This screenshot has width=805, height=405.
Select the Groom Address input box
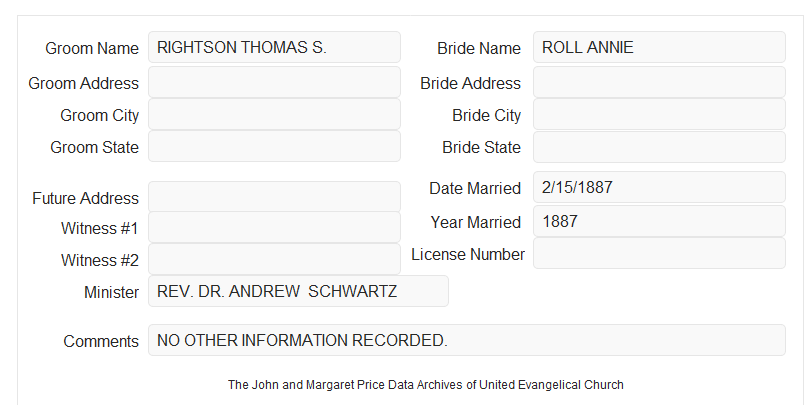click(274, 82)
